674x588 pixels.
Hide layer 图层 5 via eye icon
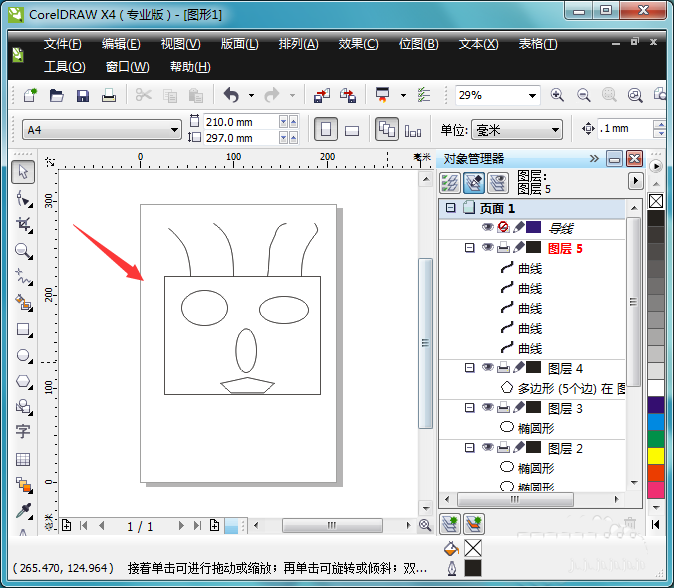[488, 248]
